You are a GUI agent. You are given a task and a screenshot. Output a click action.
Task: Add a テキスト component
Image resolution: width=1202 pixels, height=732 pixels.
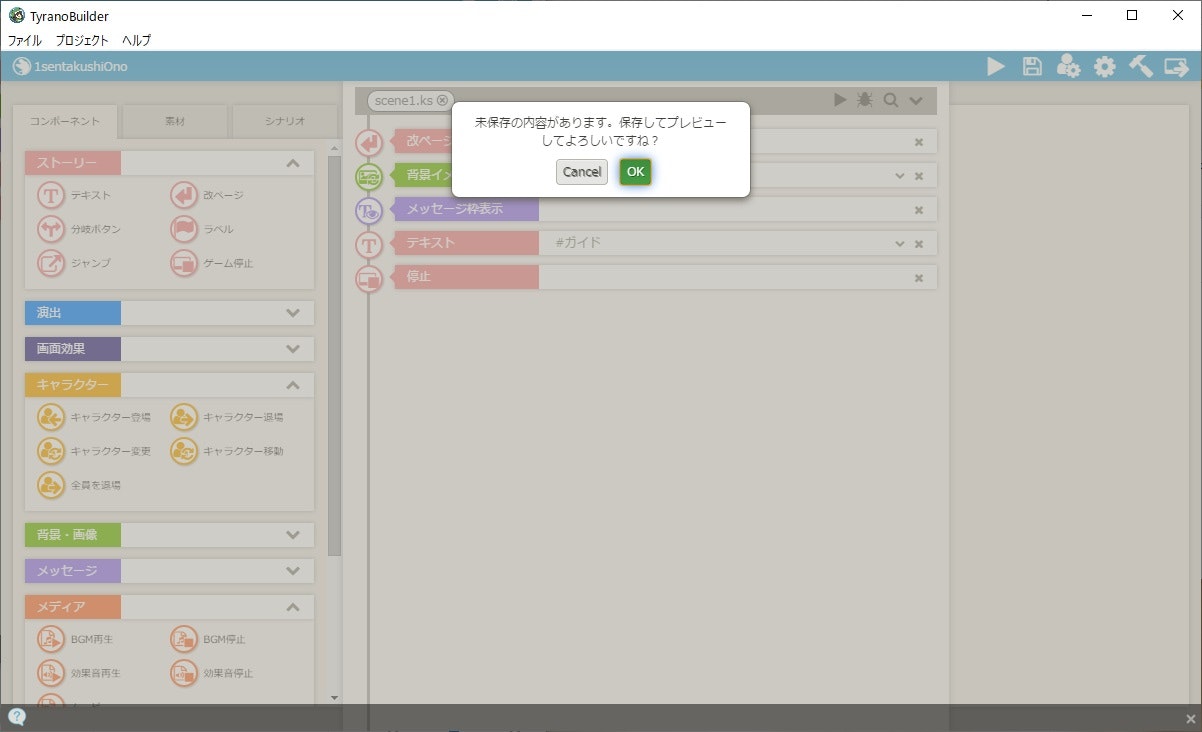[75, 195]
